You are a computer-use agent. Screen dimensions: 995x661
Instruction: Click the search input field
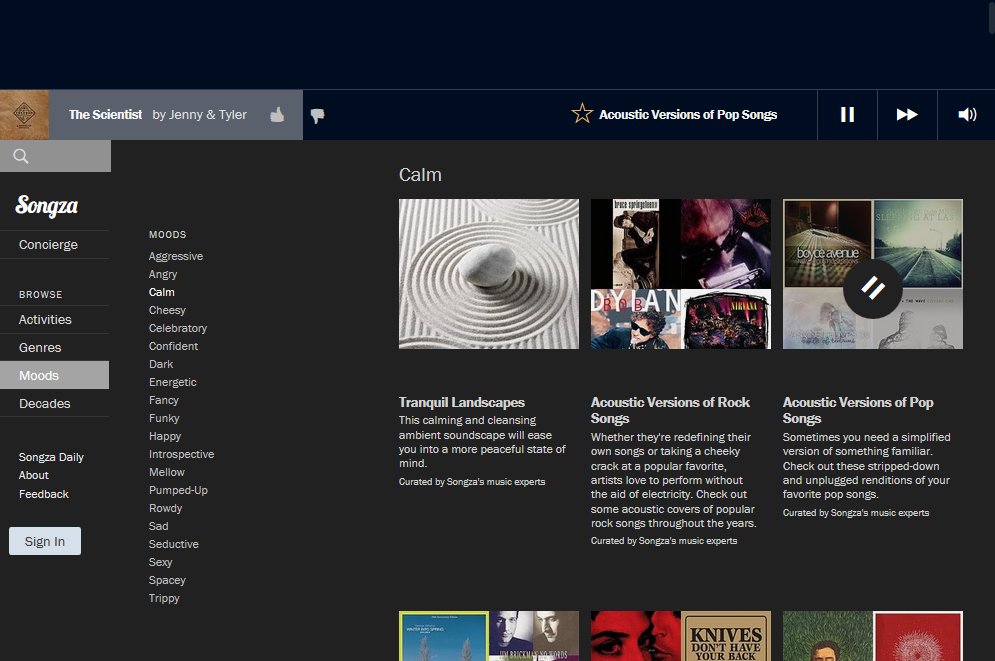coord(55,156)
